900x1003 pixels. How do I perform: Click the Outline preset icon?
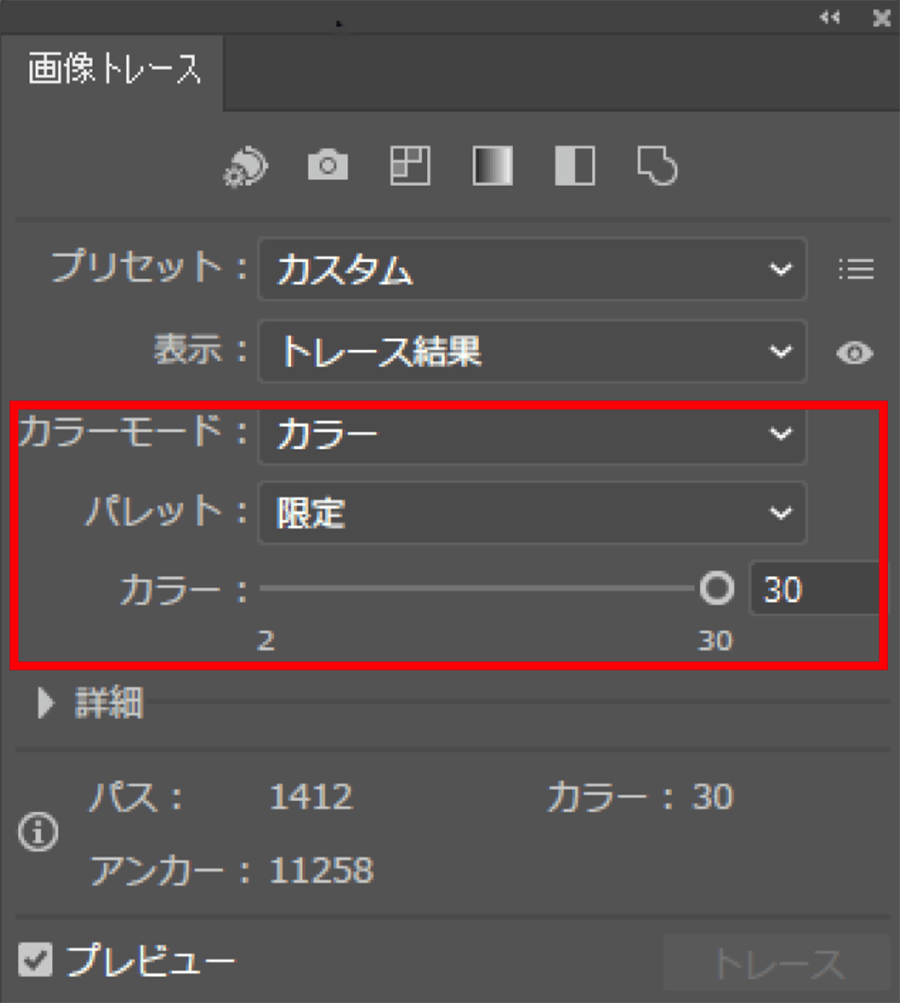pos(657,166)
